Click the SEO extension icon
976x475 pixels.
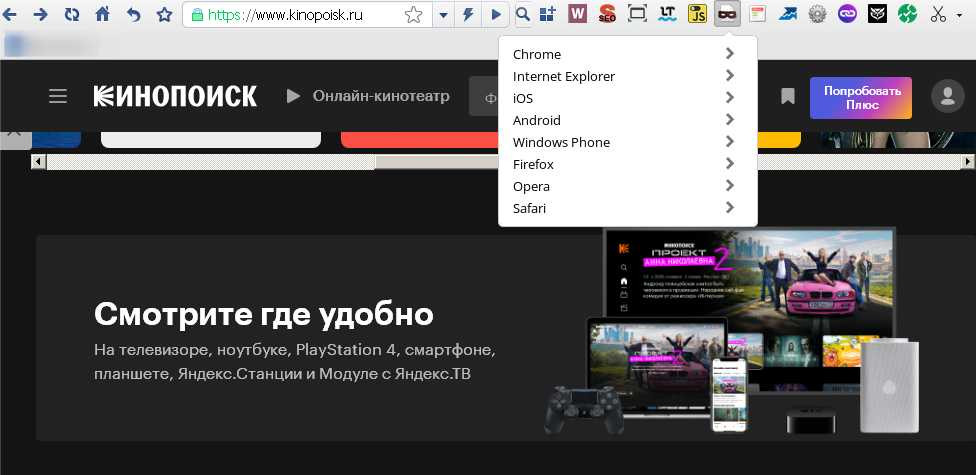coord(607,14)
